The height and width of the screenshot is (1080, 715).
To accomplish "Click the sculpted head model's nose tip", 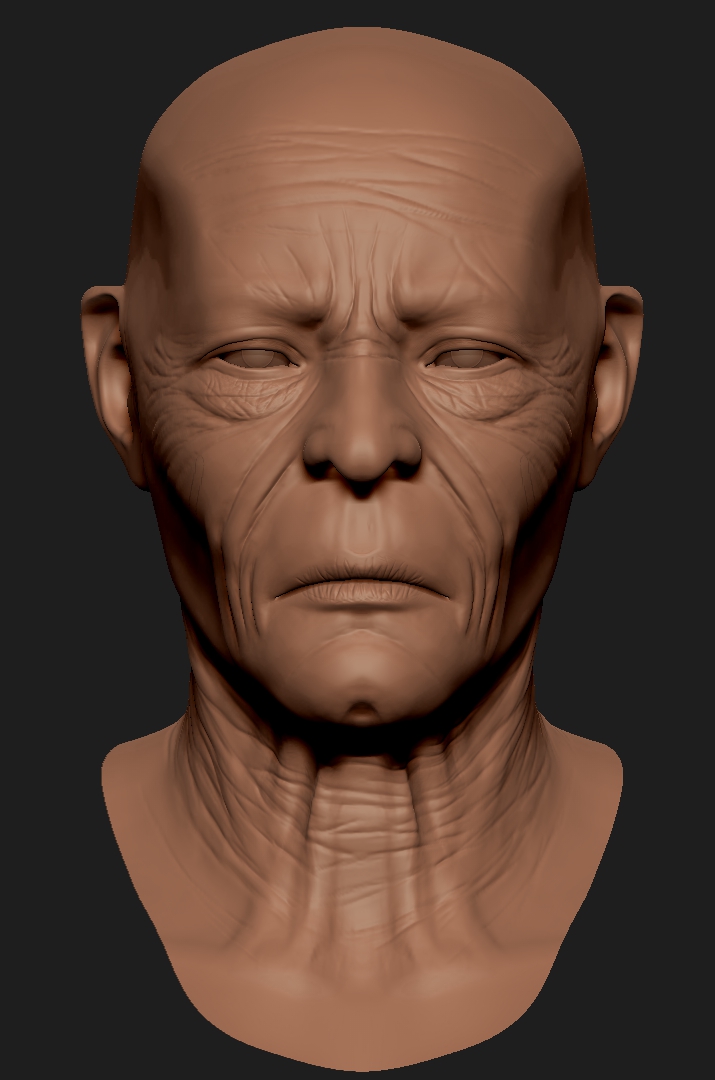I will 362,456.
